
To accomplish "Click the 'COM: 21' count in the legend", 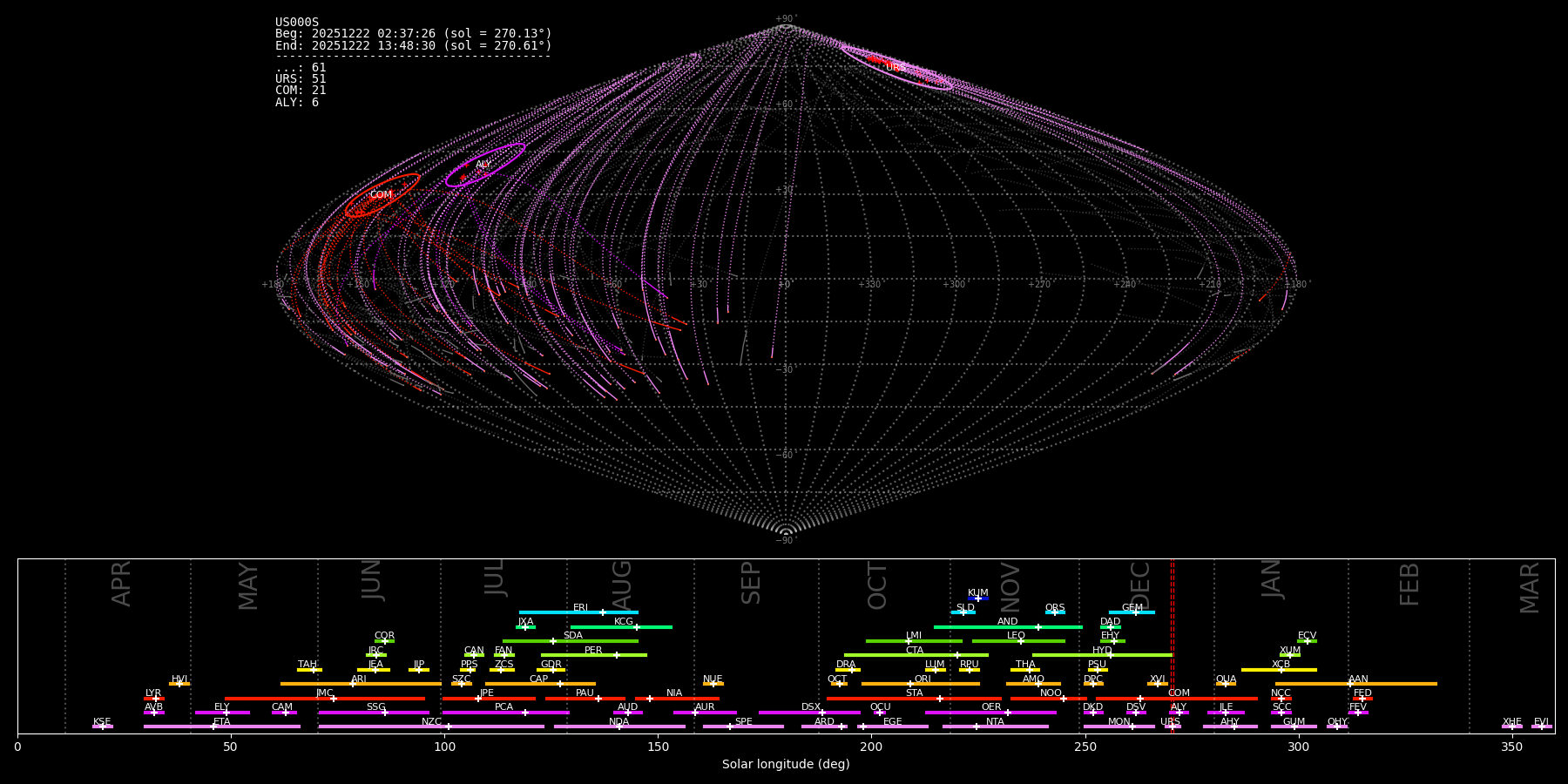I will coord(301,91).
